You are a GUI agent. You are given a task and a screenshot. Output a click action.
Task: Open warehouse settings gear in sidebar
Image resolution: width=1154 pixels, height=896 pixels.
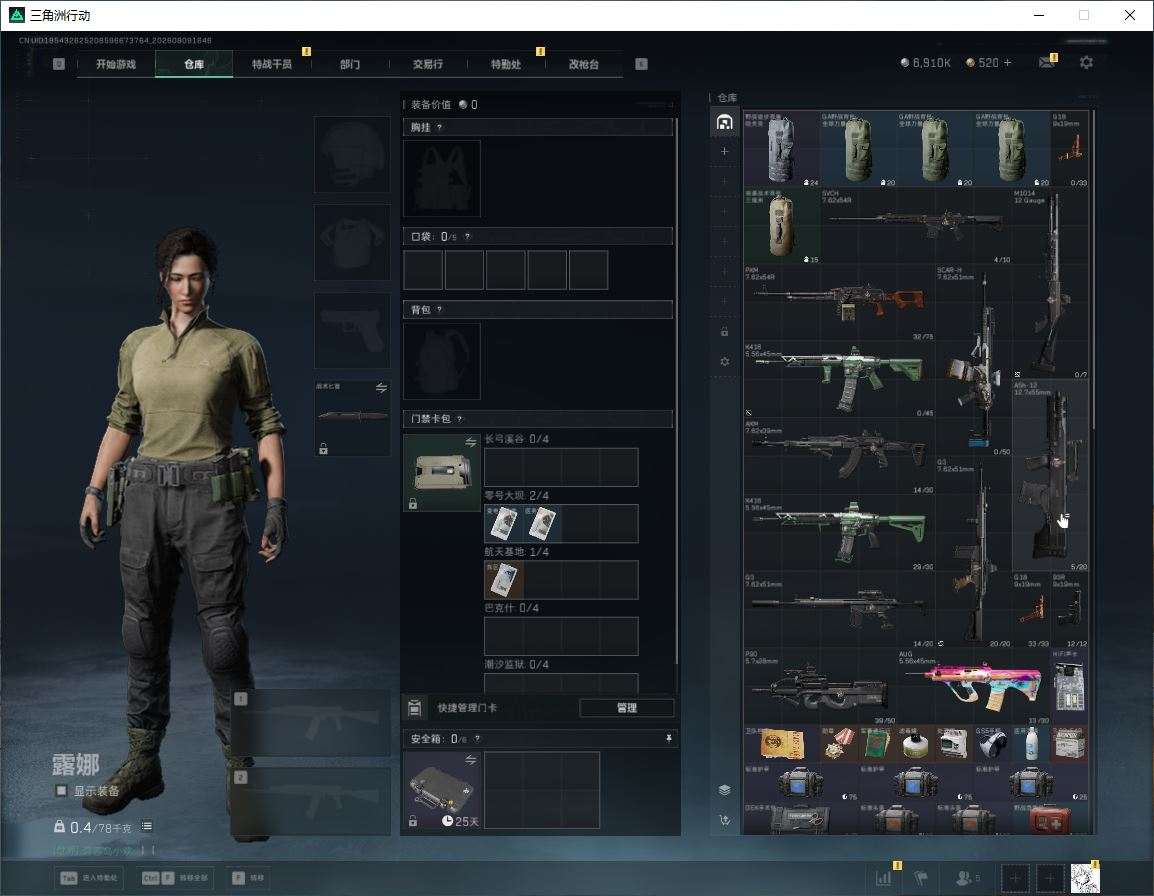[724, 361]
